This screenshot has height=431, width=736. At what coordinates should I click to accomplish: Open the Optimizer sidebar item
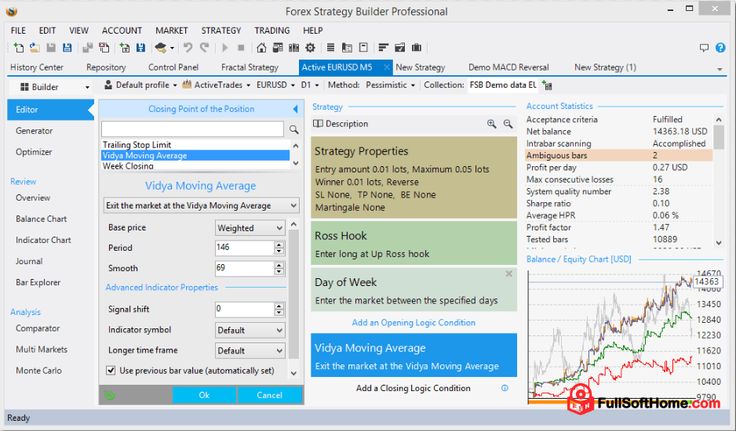(x=34, y=152)
